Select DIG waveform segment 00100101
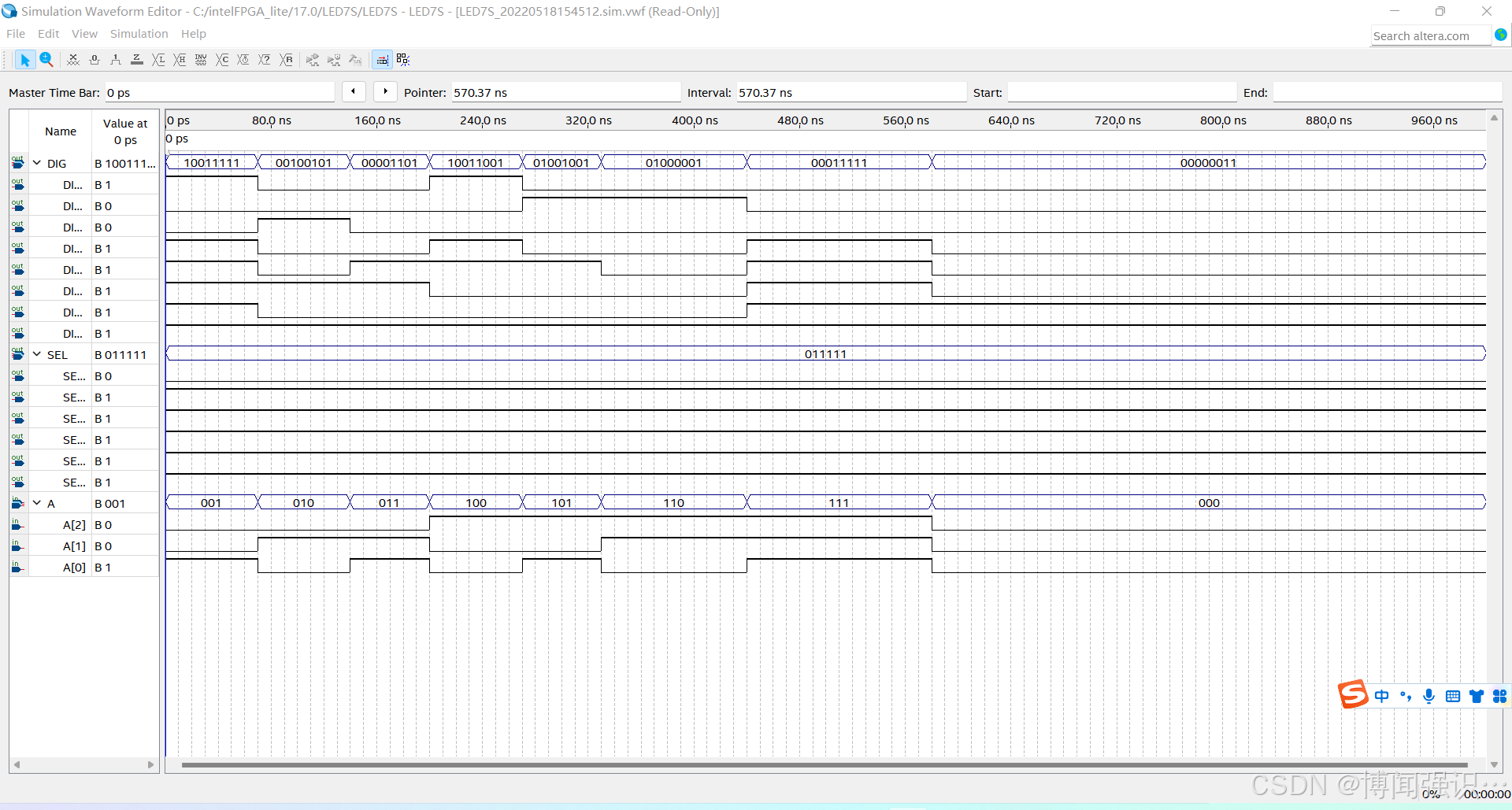 click(303, 163)
